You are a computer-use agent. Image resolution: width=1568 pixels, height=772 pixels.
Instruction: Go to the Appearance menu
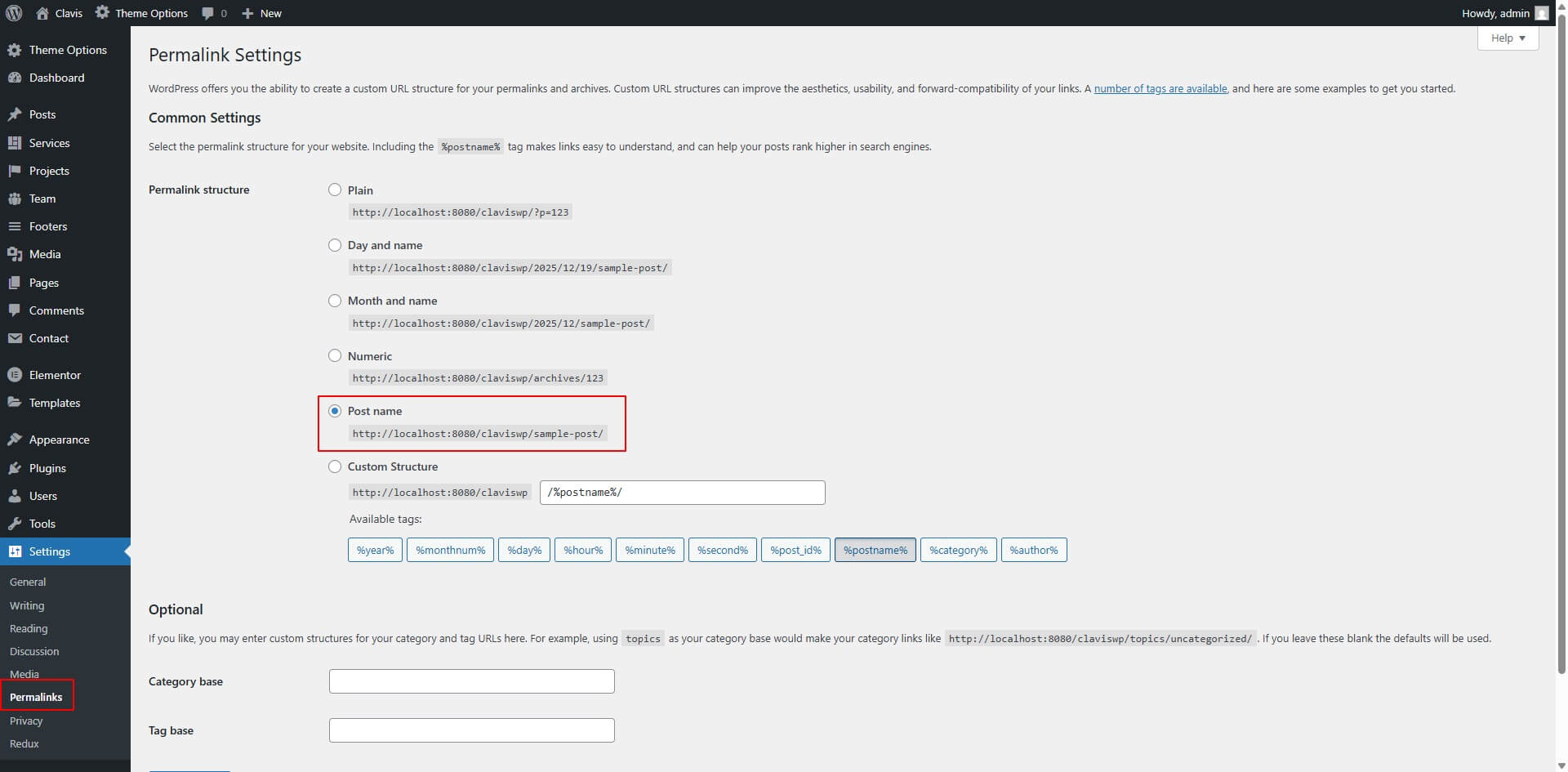[59, 440]
